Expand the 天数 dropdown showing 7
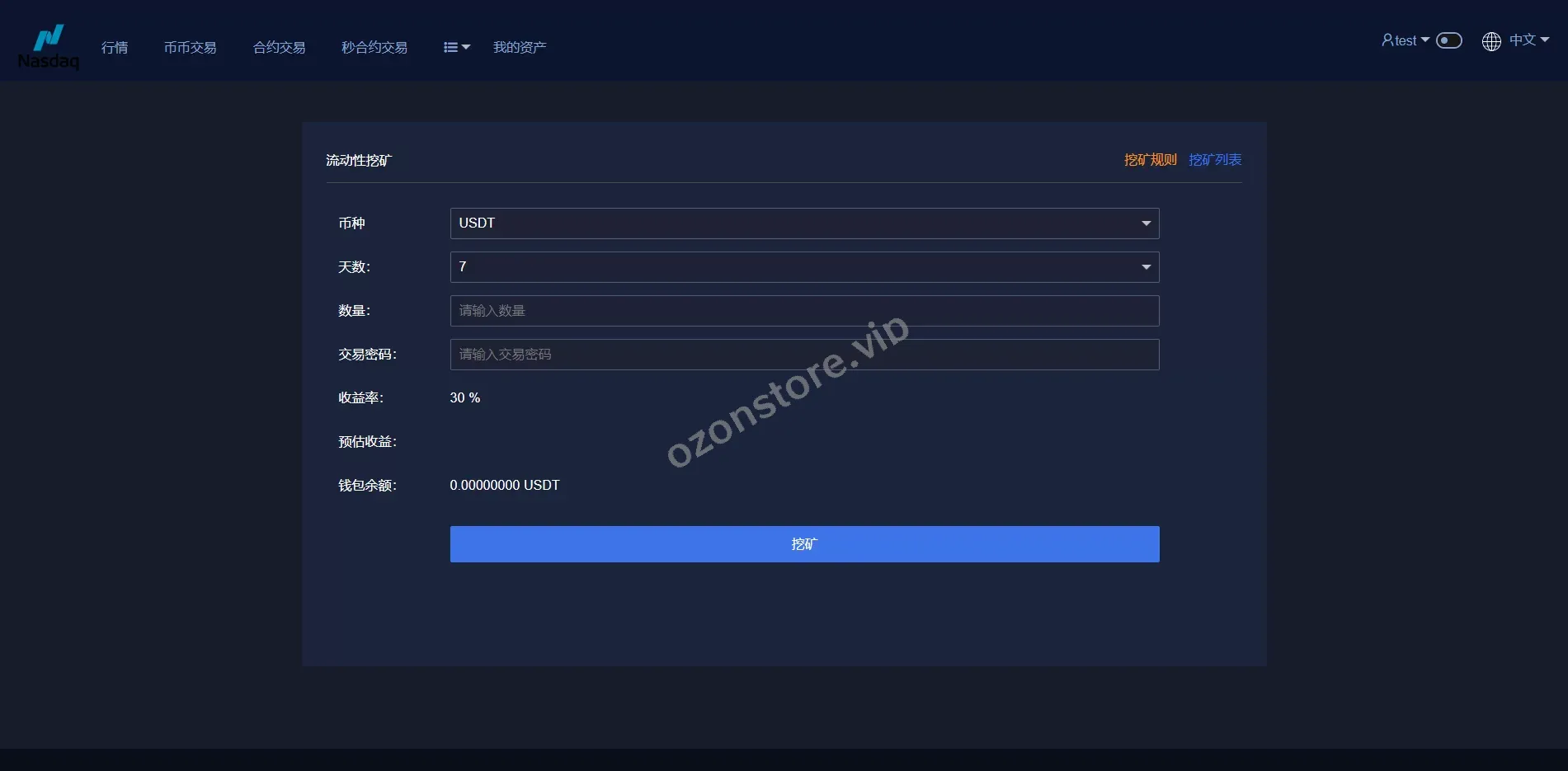 (x=804, y=267)
